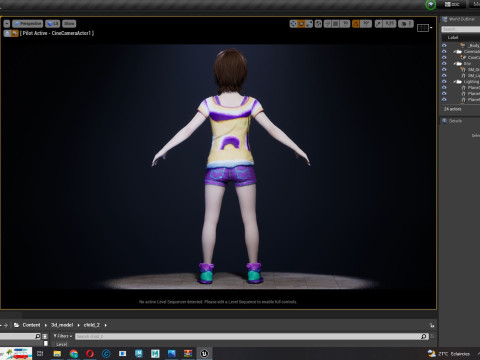Click the lock icon at right of the Content Browser path bar
This screenshot has height=360, width=480.
pyautogui.click(x=432, y=325)
